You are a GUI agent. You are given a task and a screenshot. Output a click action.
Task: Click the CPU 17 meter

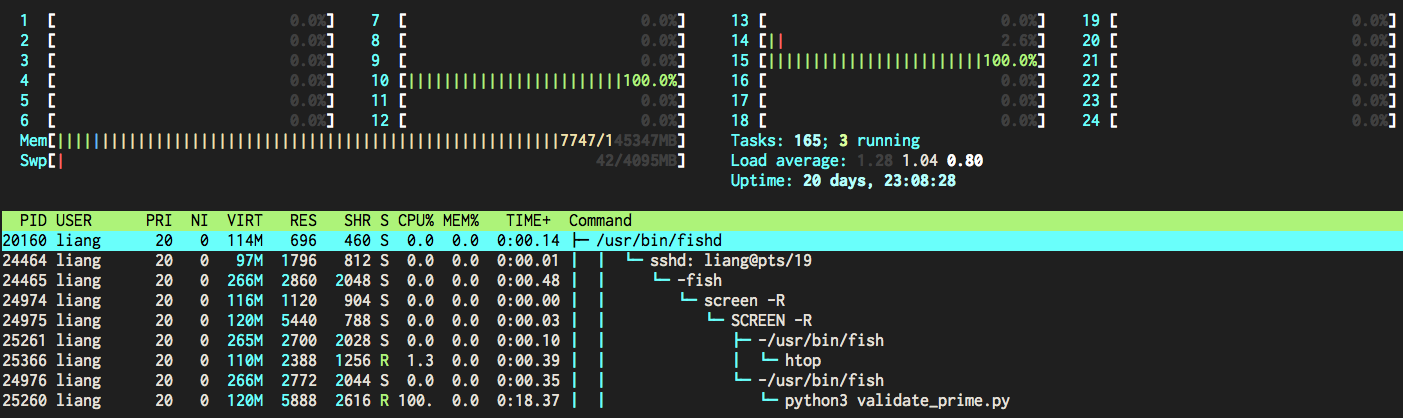[x=889, y=100]
